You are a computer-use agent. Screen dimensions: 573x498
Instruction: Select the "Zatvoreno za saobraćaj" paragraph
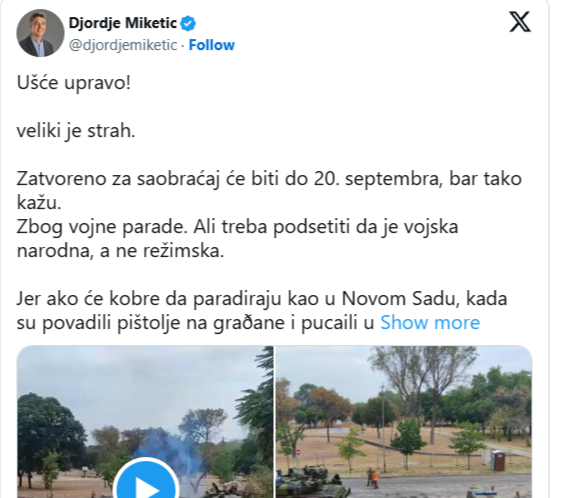(x=269, y=191)
